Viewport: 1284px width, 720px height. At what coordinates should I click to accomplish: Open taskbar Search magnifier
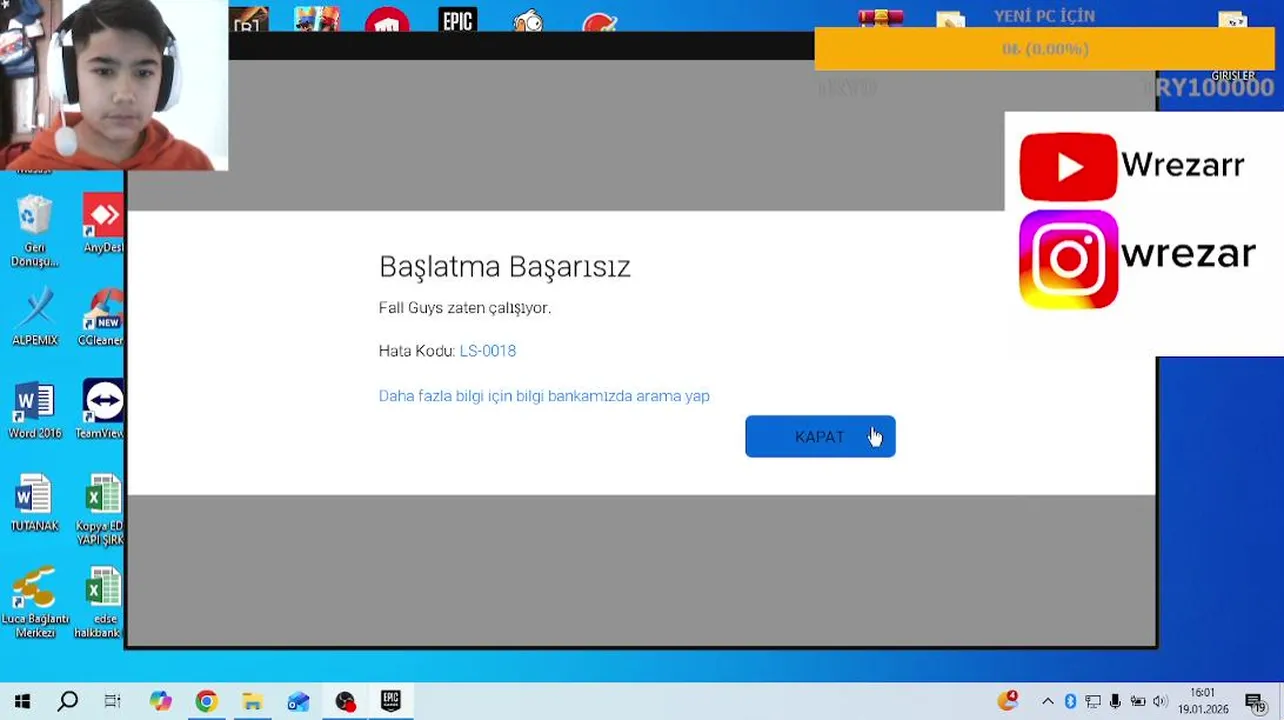tap(67, 701)
